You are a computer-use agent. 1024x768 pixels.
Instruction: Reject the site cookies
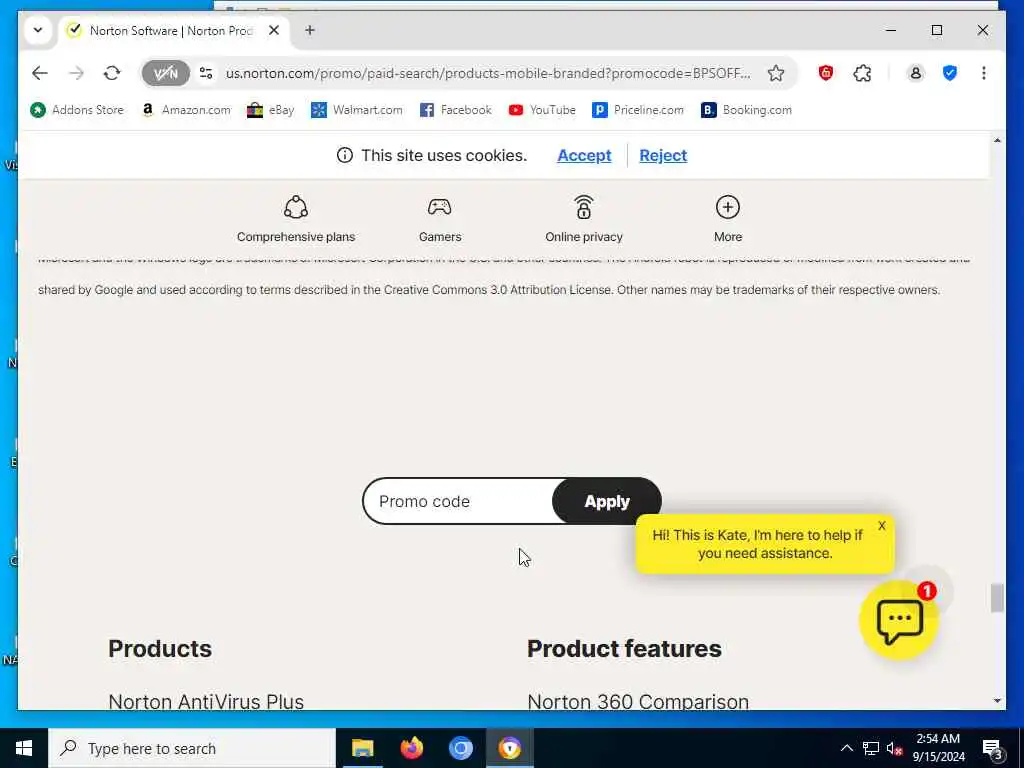click(x=663, y=155)
